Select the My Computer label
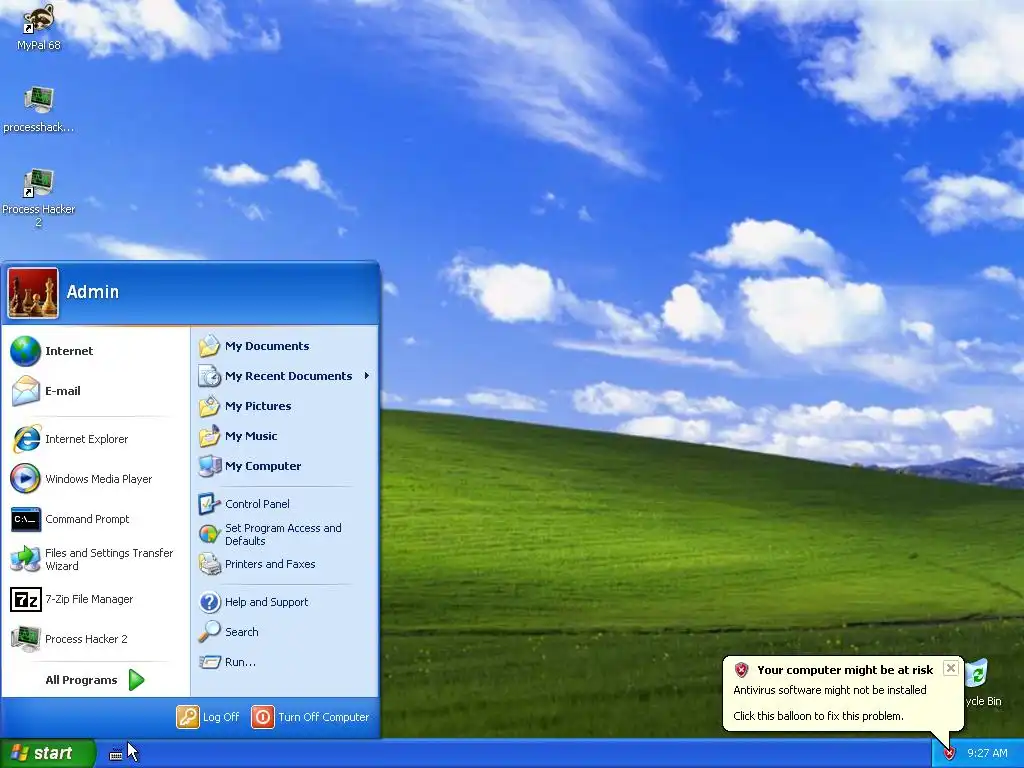 (263, 466)
